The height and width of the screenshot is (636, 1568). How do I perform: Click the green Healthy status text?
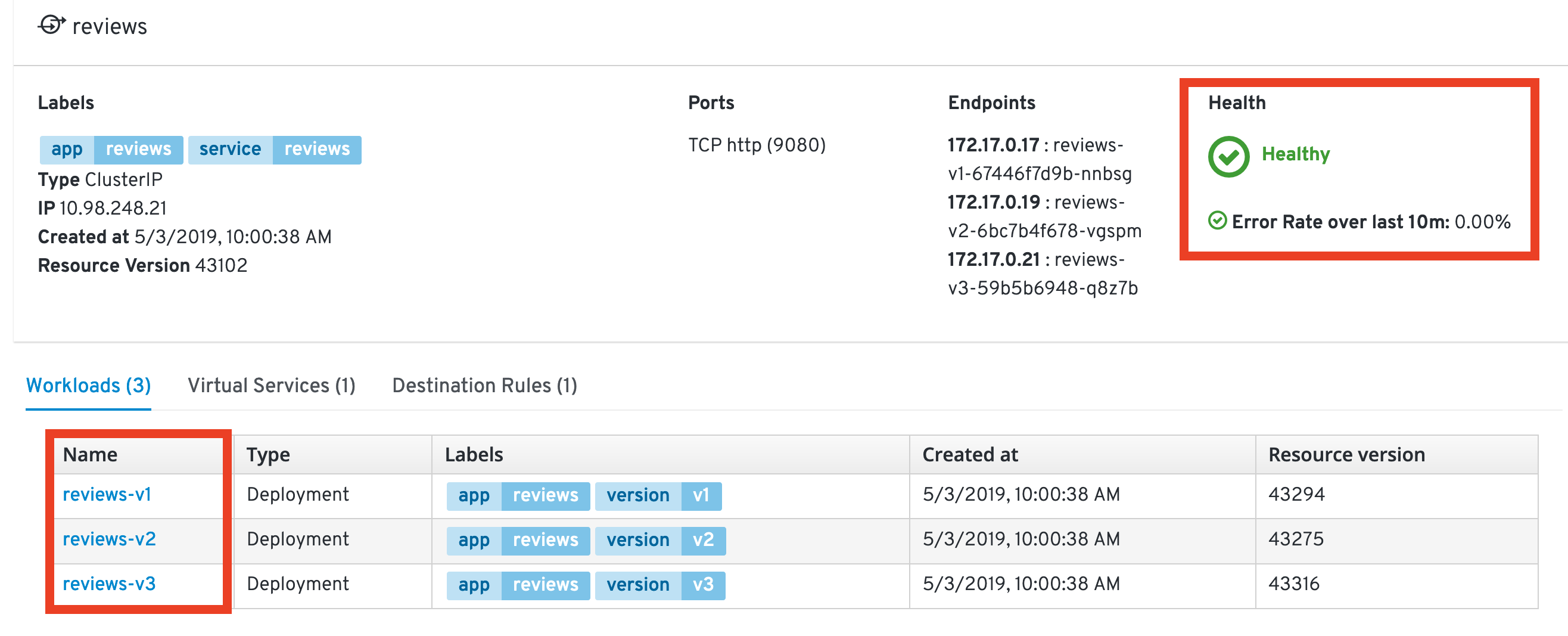tap(1295, 154)
